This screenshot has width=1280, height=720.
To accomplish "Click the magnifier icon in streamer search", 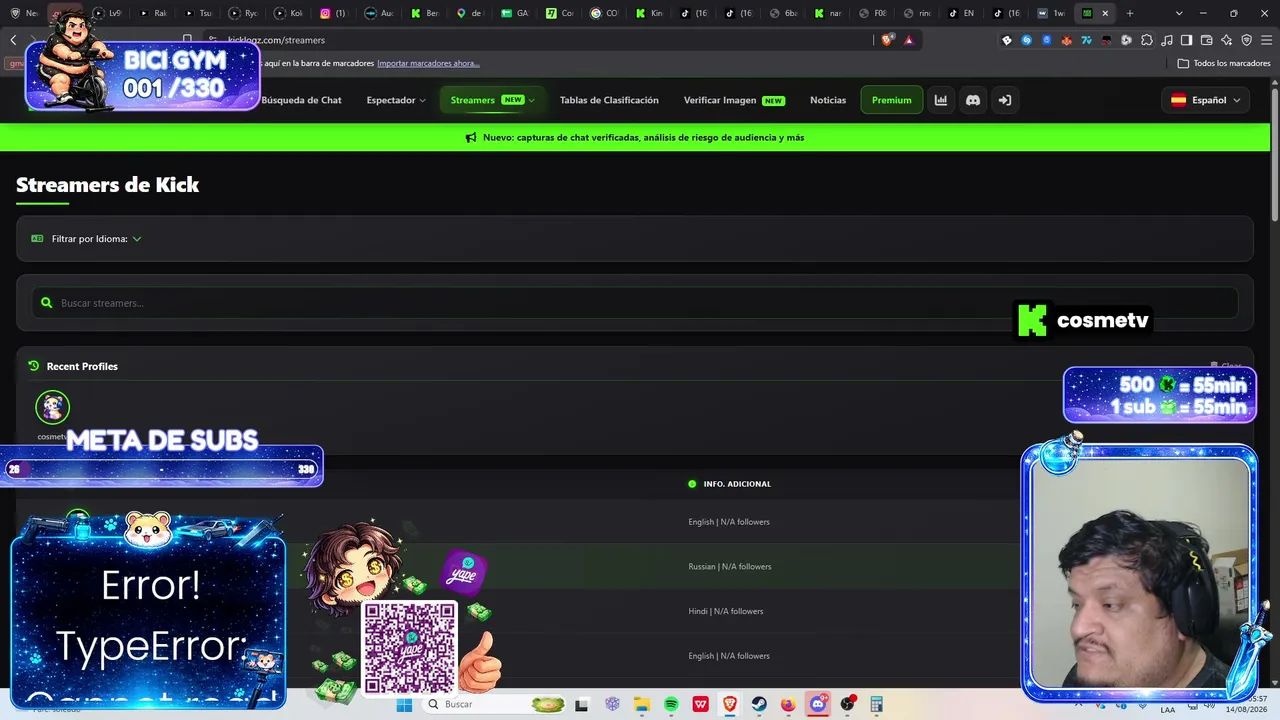I will click(46, 303).
